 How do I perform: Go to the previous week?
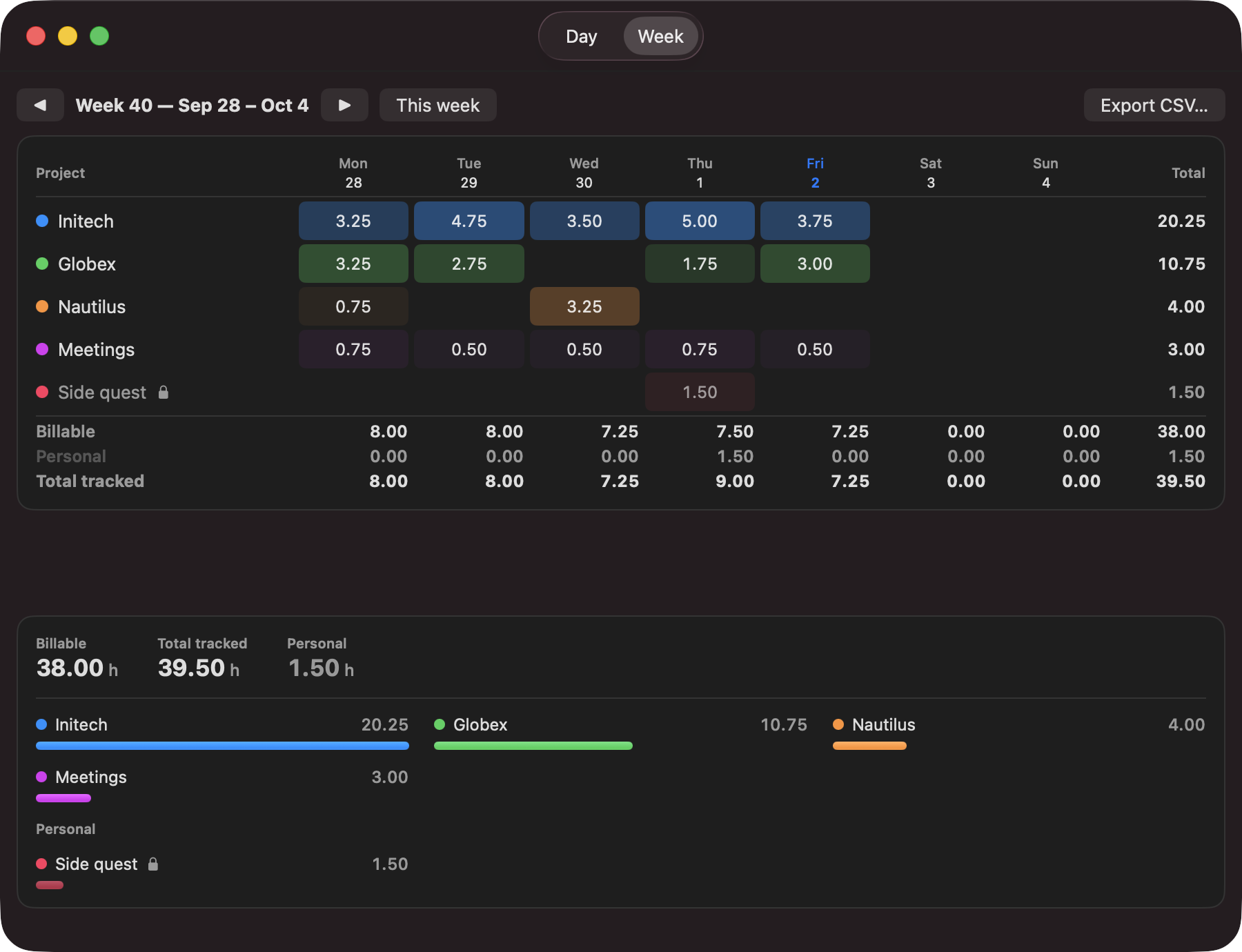[40, 105]
